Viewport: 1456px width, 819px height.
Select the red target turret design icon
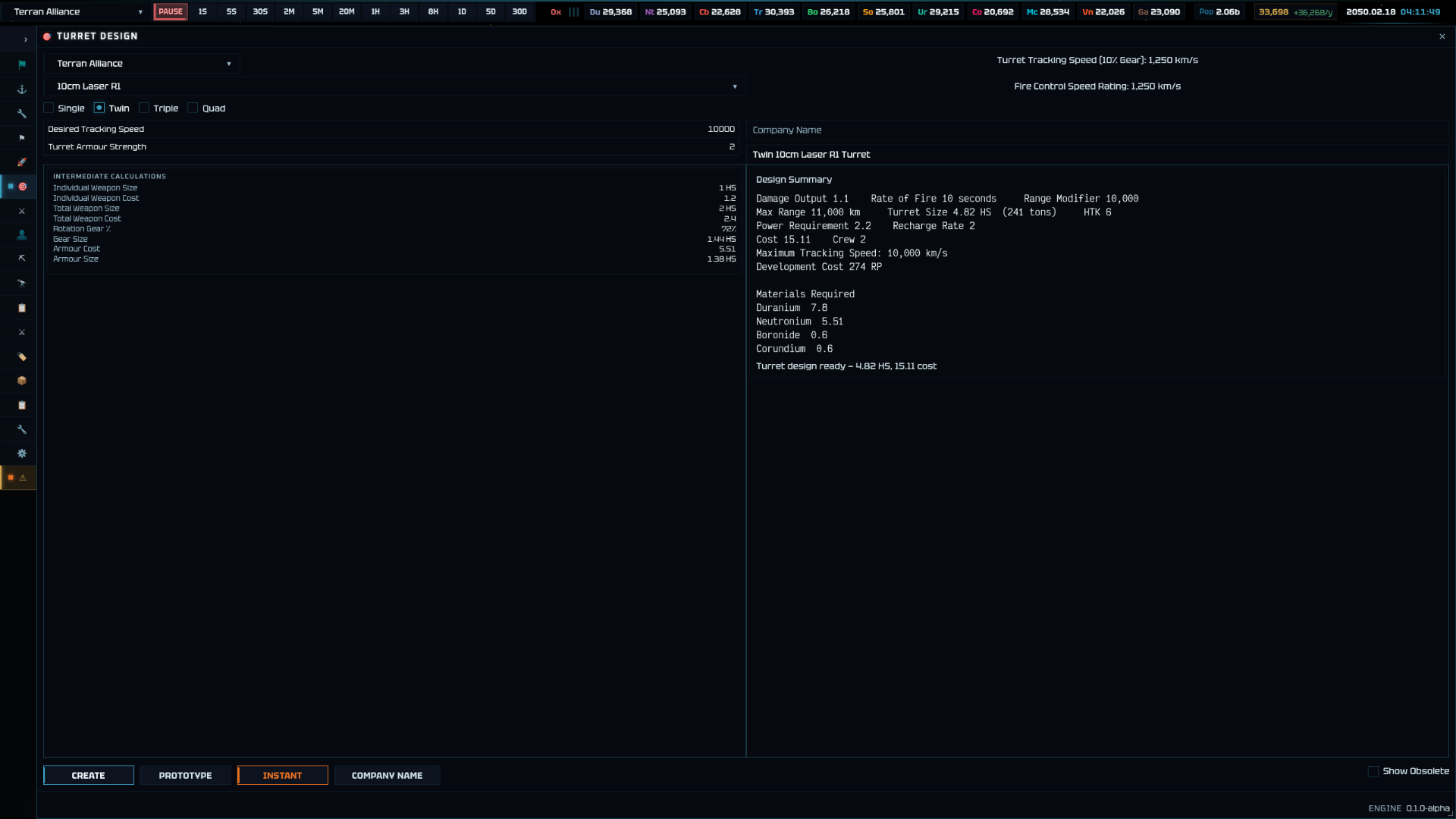tap(23, 187)
